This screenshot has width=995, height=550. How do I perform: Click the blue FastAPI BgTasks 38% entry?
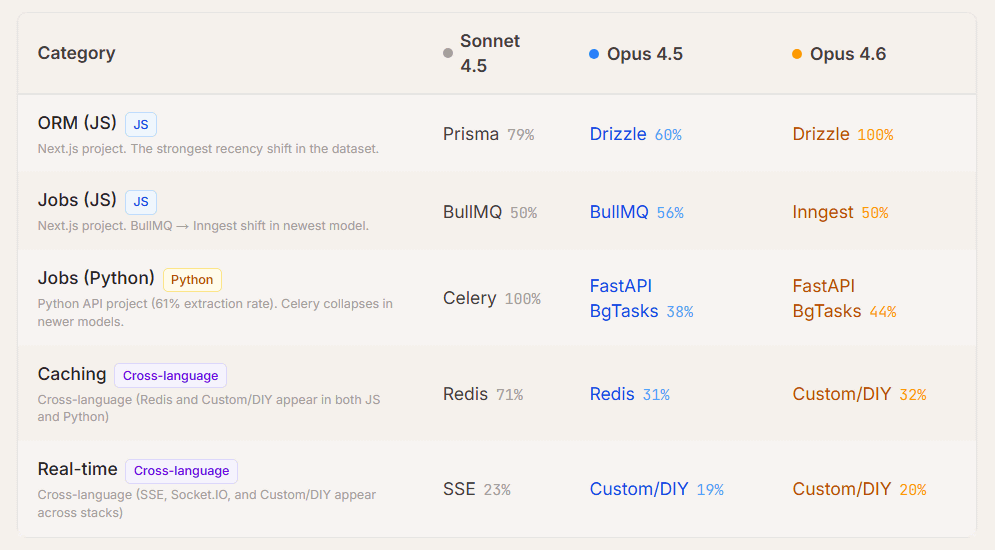(x=641, y=299)
